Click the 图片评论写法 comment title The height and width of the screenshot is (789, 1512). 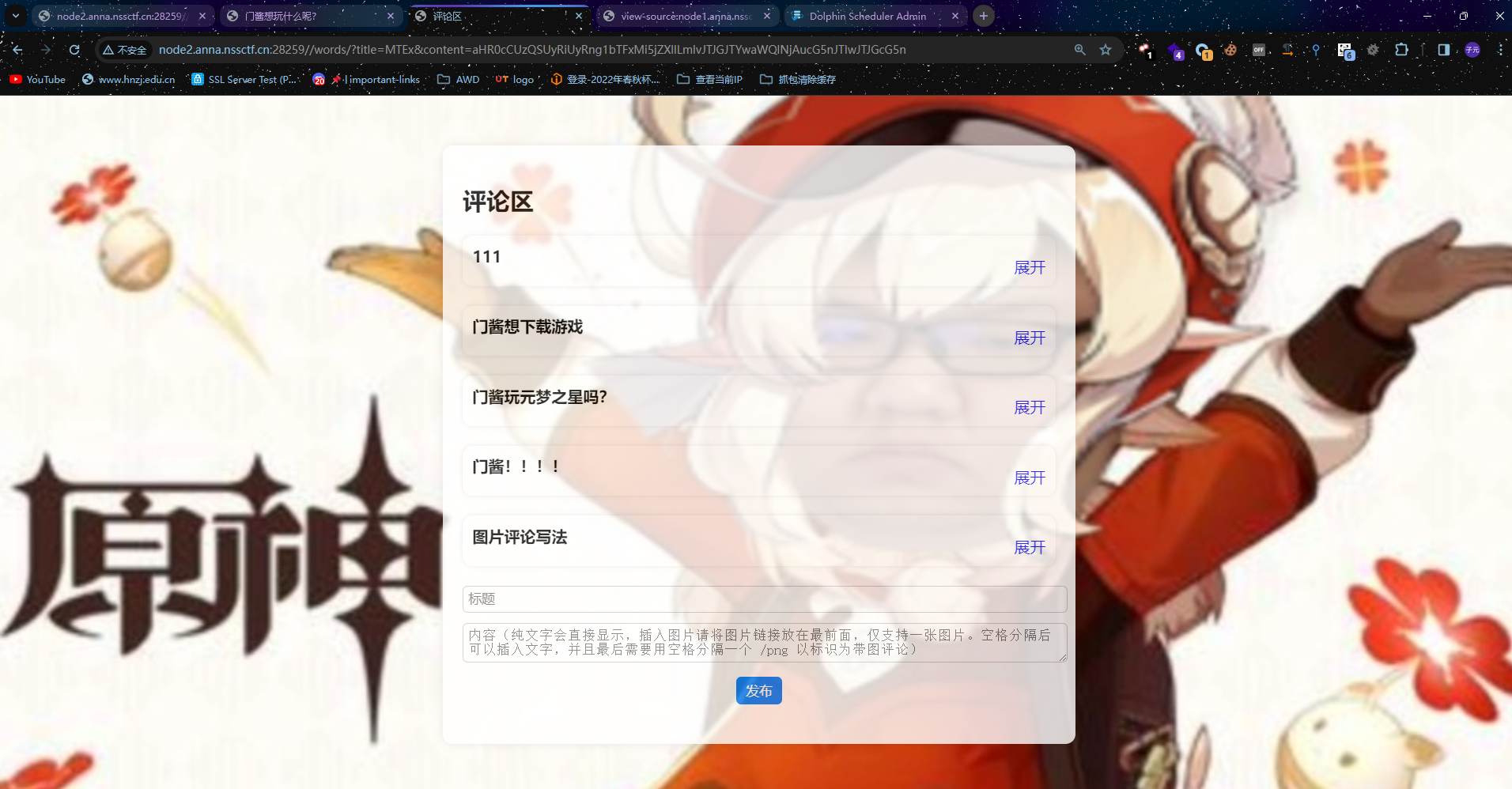520,538
